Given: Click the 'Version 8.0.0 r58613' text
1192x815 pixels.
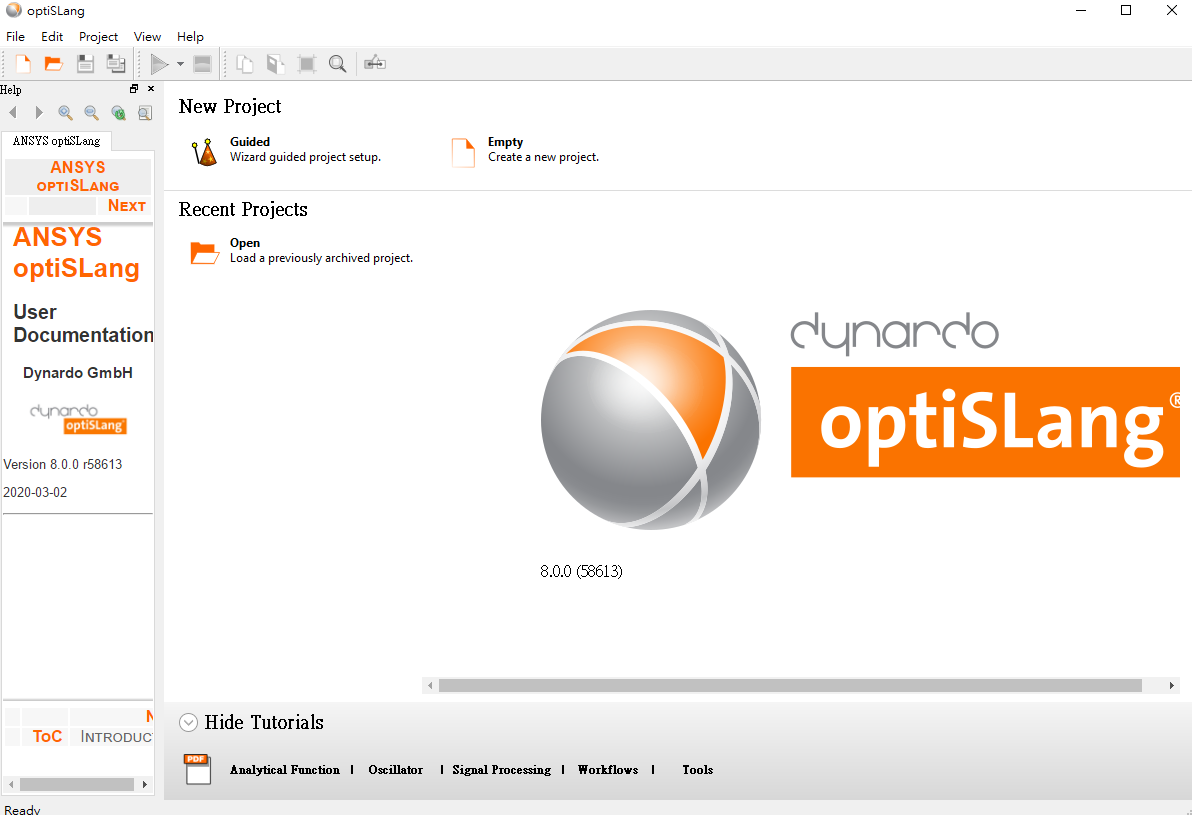Looking at the screenshot, I should 62,464.
